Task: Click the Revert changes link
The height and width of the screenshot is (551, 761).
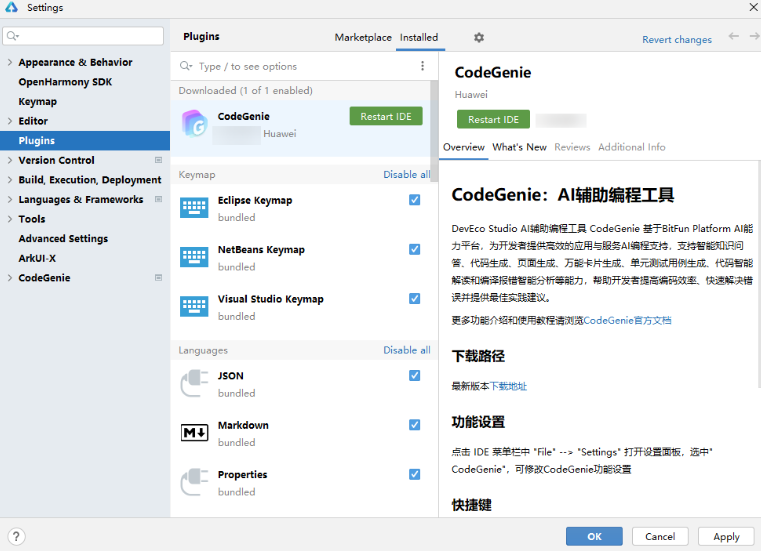Action: pos(677,39)
